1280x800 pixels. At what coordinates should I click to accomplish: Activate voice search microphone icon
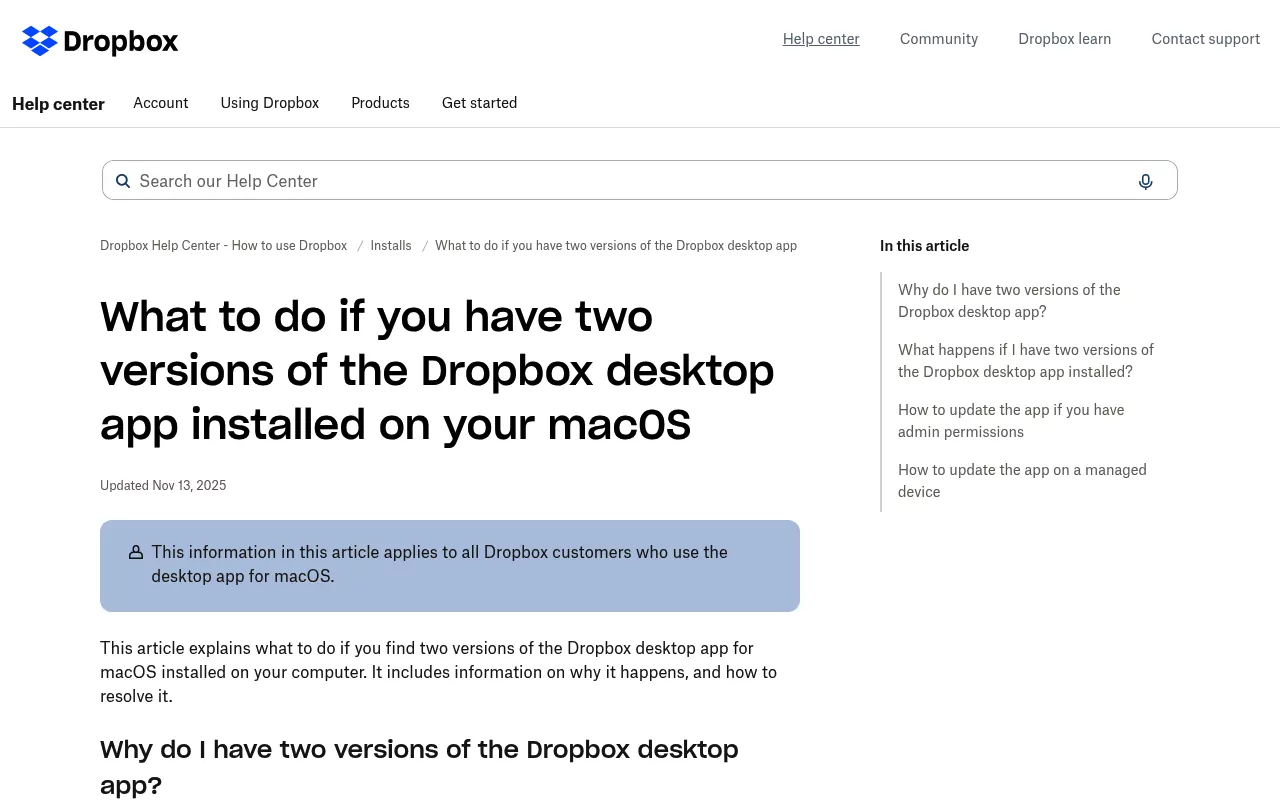click(1146, 181)
